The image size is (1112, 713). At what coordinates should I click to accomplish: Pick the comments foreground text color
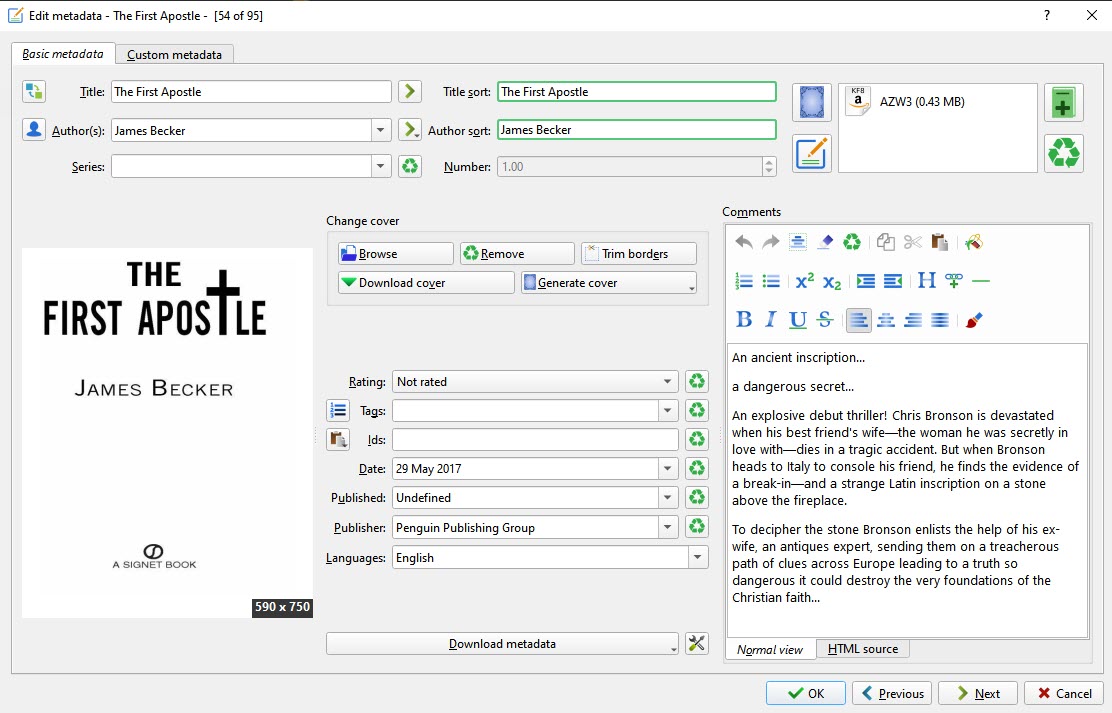[974, 320]
